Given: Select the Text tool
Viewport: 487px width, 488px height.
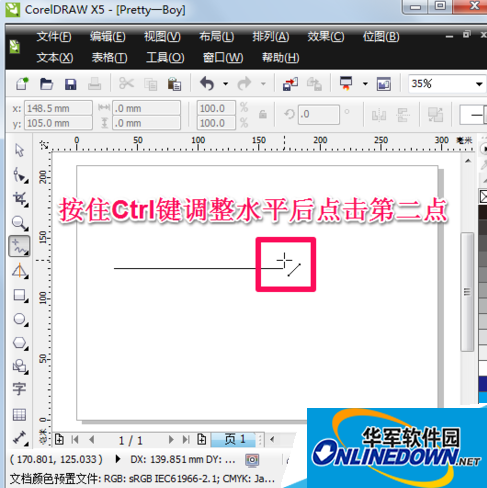Looking at the screenshot, I should tap(19, 389).
